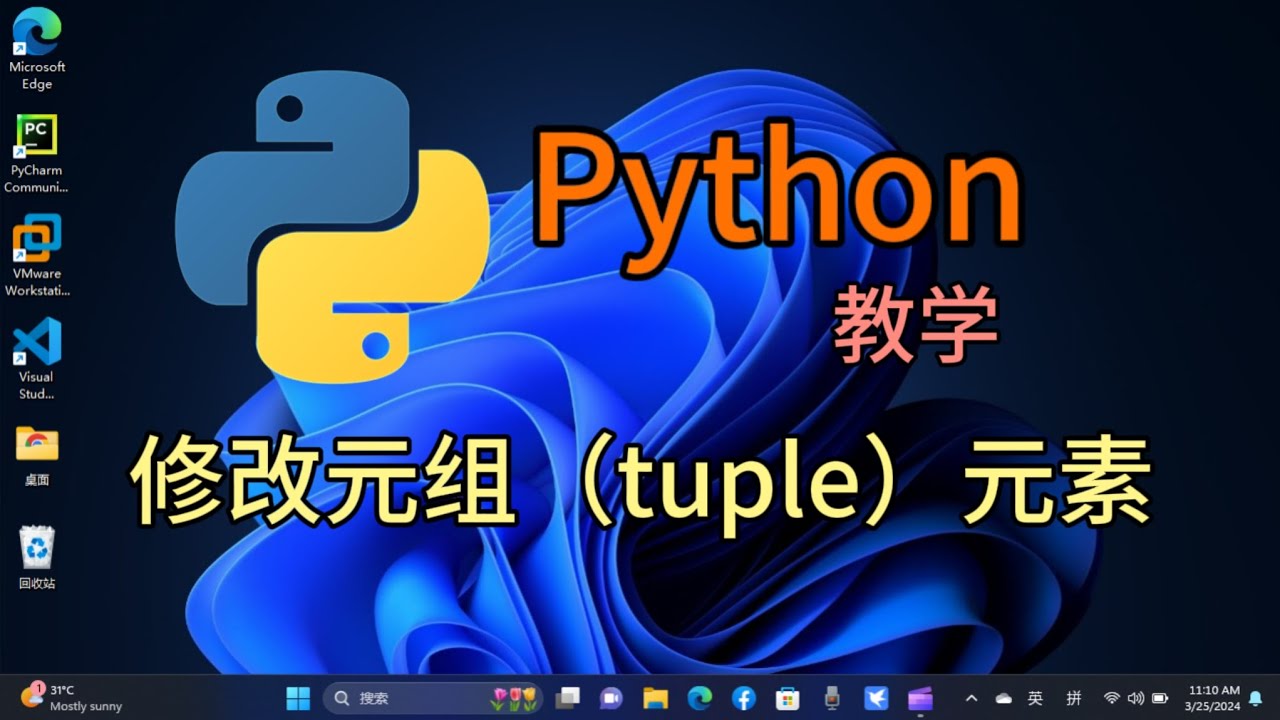Select the 桌面 folder icon on the desktop
This screenshot has height=720, width=1280.
pos(37,456)
